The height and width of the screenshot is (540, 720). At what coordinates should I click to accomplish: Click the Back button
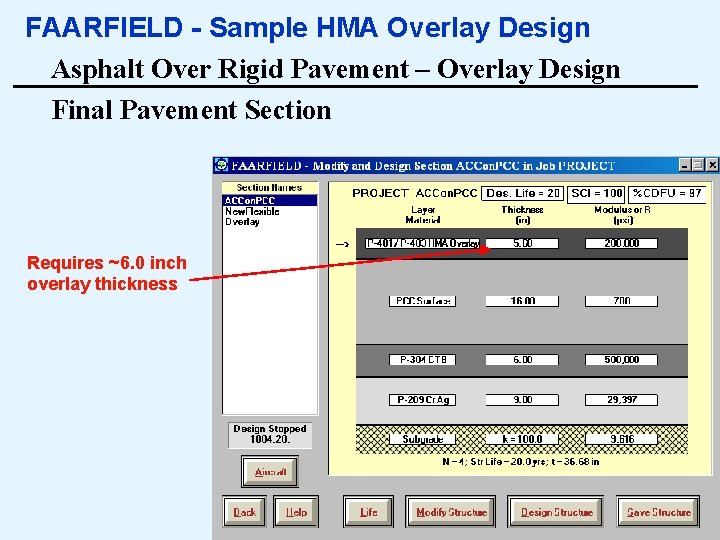click(x=244, y=512)
